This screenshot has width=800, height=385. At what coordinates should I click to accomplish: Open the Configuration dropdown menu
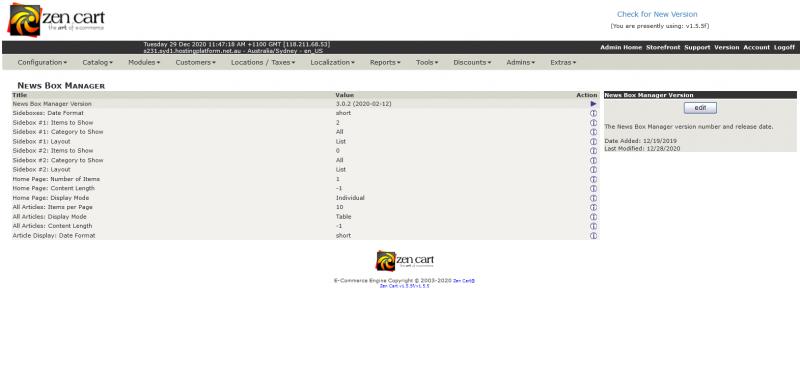(42, 62)
